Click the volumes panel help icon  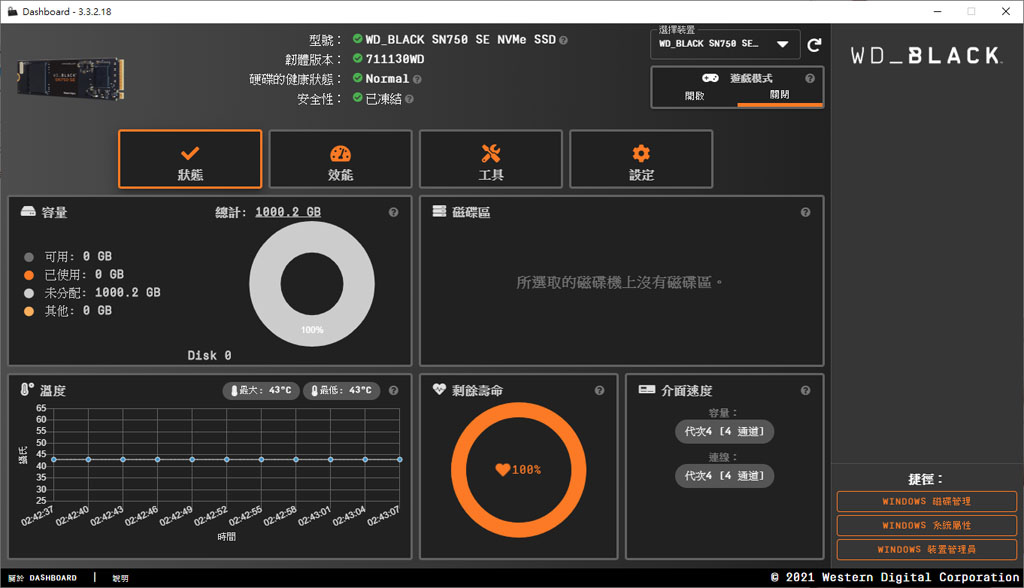805,212
